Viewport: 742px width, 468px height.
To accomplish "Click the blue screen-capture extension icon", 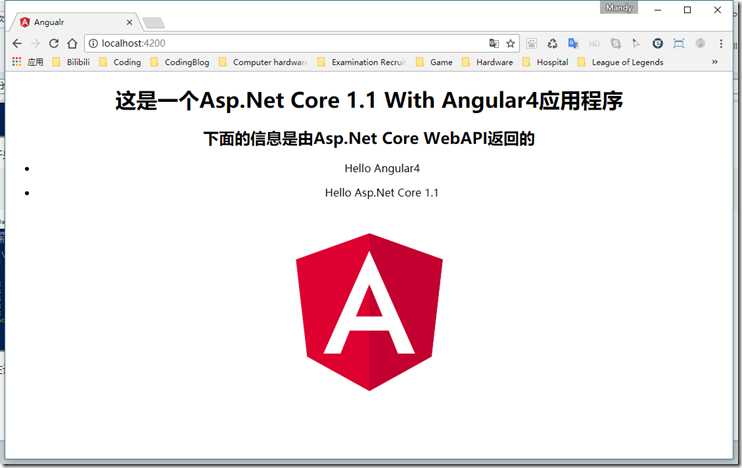I will [x=679, y=44].
